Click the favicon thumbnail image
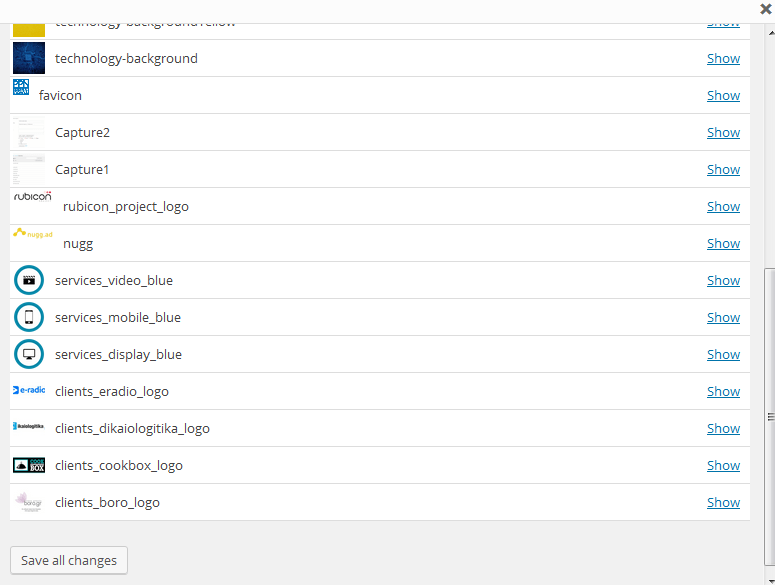775x585 pixels. [21, 87]
